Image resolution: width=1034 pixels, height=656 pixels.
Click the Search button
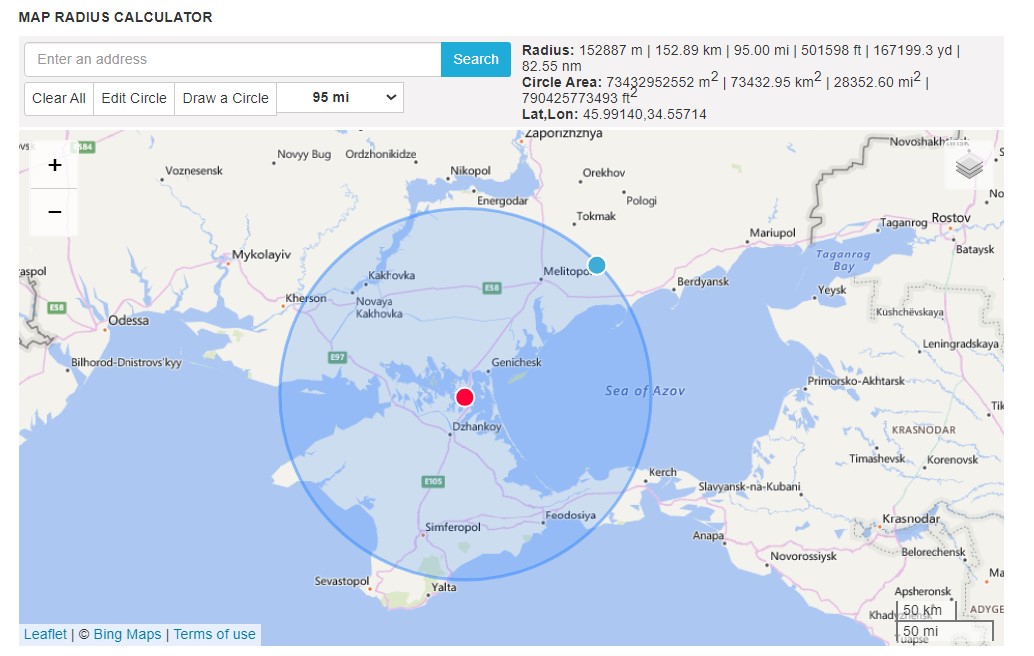coord(475,59)
